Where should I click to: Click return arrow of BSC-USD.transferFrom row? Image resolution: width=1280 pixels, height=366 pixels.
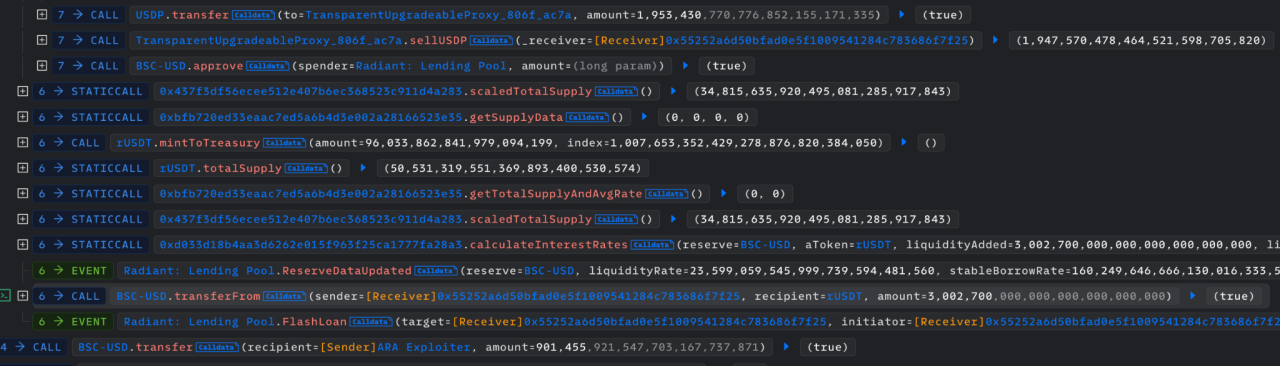[1193, 296]
